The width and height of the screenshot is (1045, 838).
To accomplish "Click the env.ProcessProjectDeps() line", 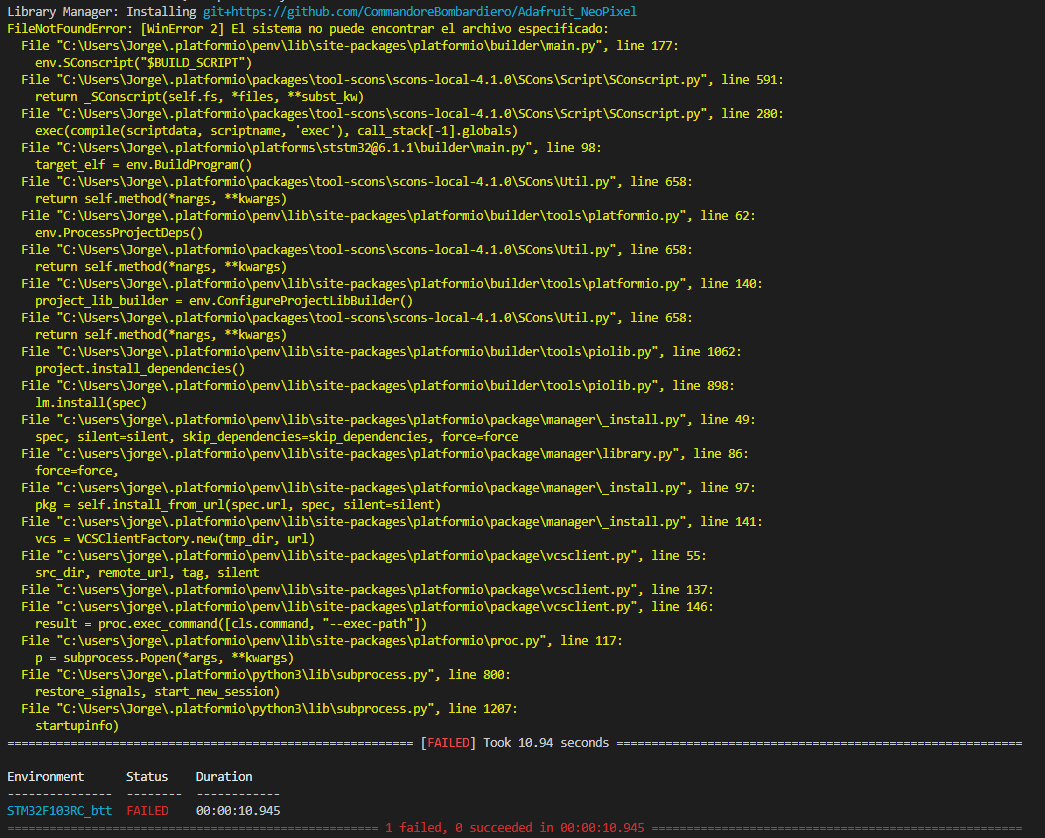I will pyautogui.click(x=119, y=233).
